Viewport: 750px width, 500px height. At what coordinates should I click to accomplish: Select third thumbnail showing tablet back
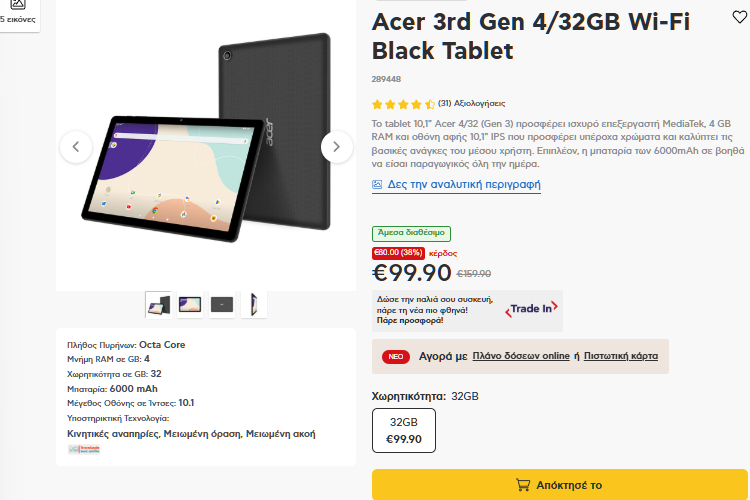[x=222, y=304]
